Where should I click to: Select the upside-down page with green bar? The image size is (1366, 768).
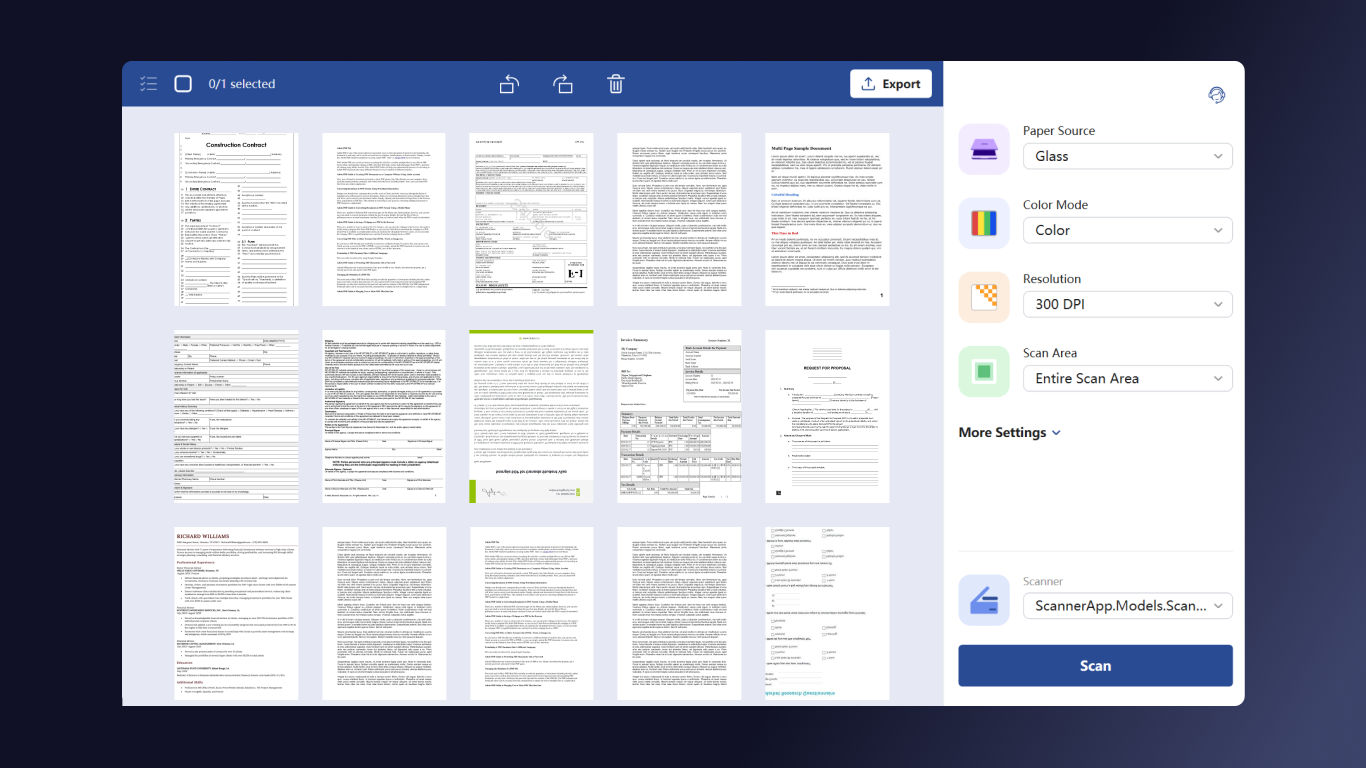pos(531,416)
